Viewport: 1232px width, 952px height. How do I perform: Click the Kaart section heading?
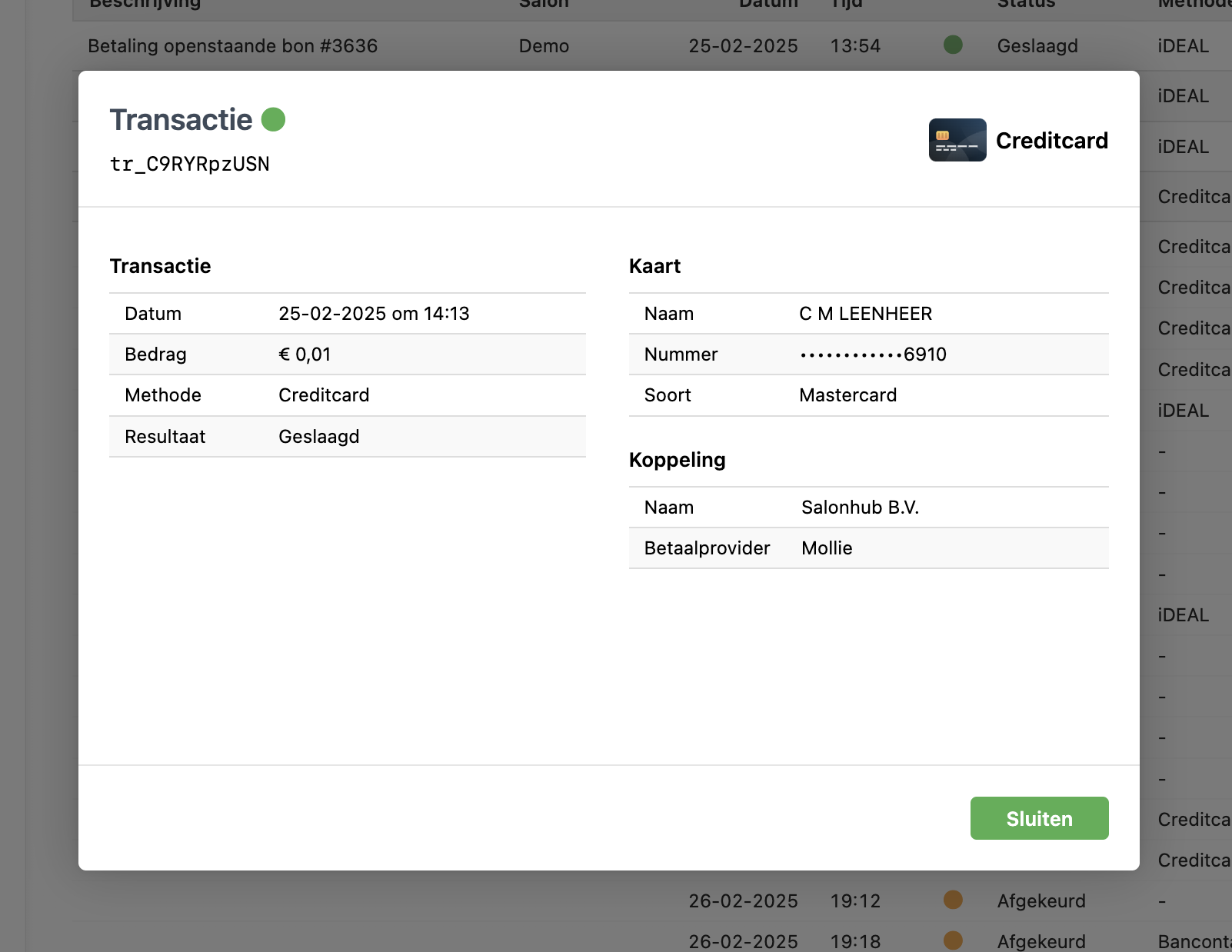654,266
